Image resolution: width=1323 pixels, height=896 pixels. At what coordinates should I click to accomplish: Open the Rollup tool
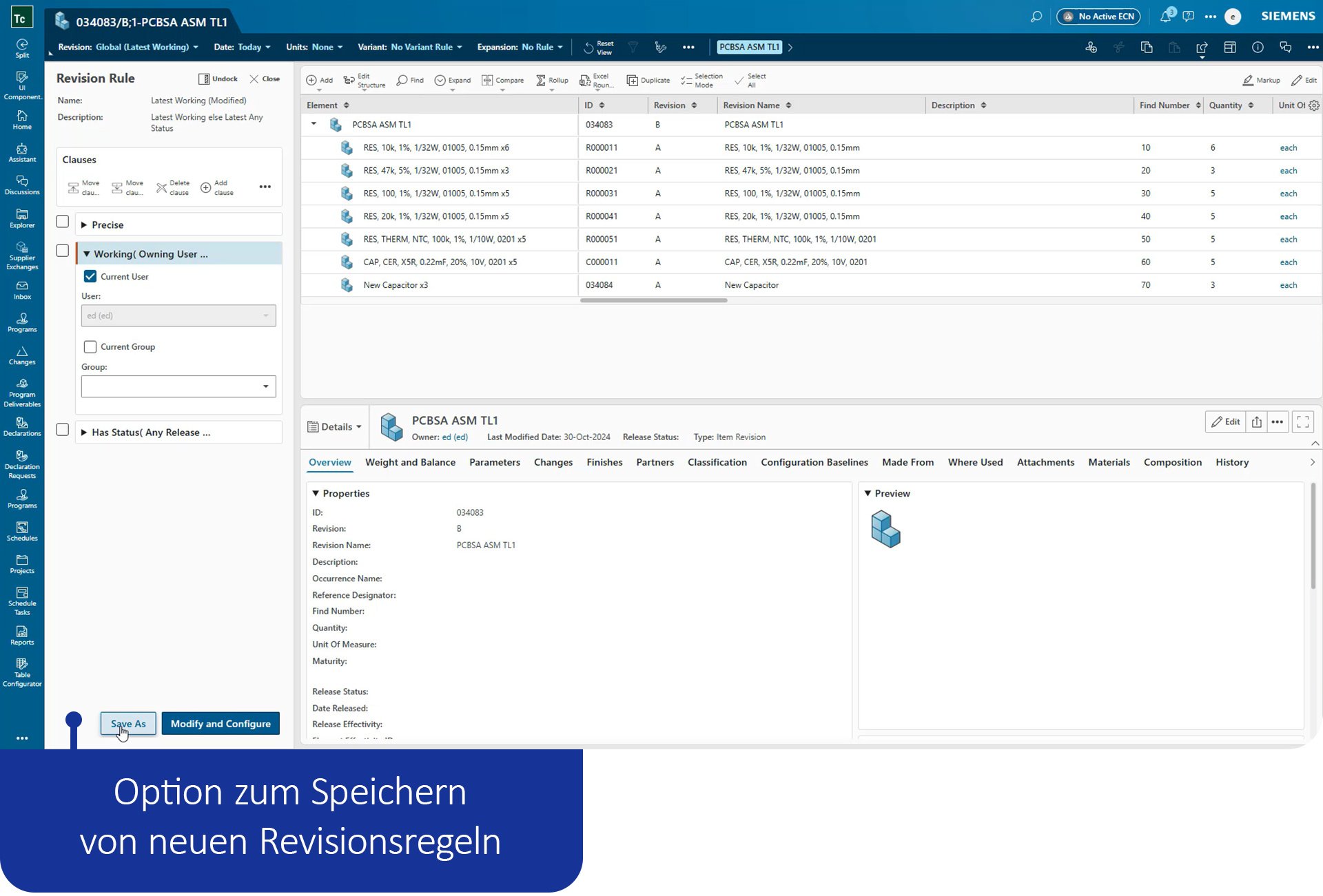tap(551, 80)
